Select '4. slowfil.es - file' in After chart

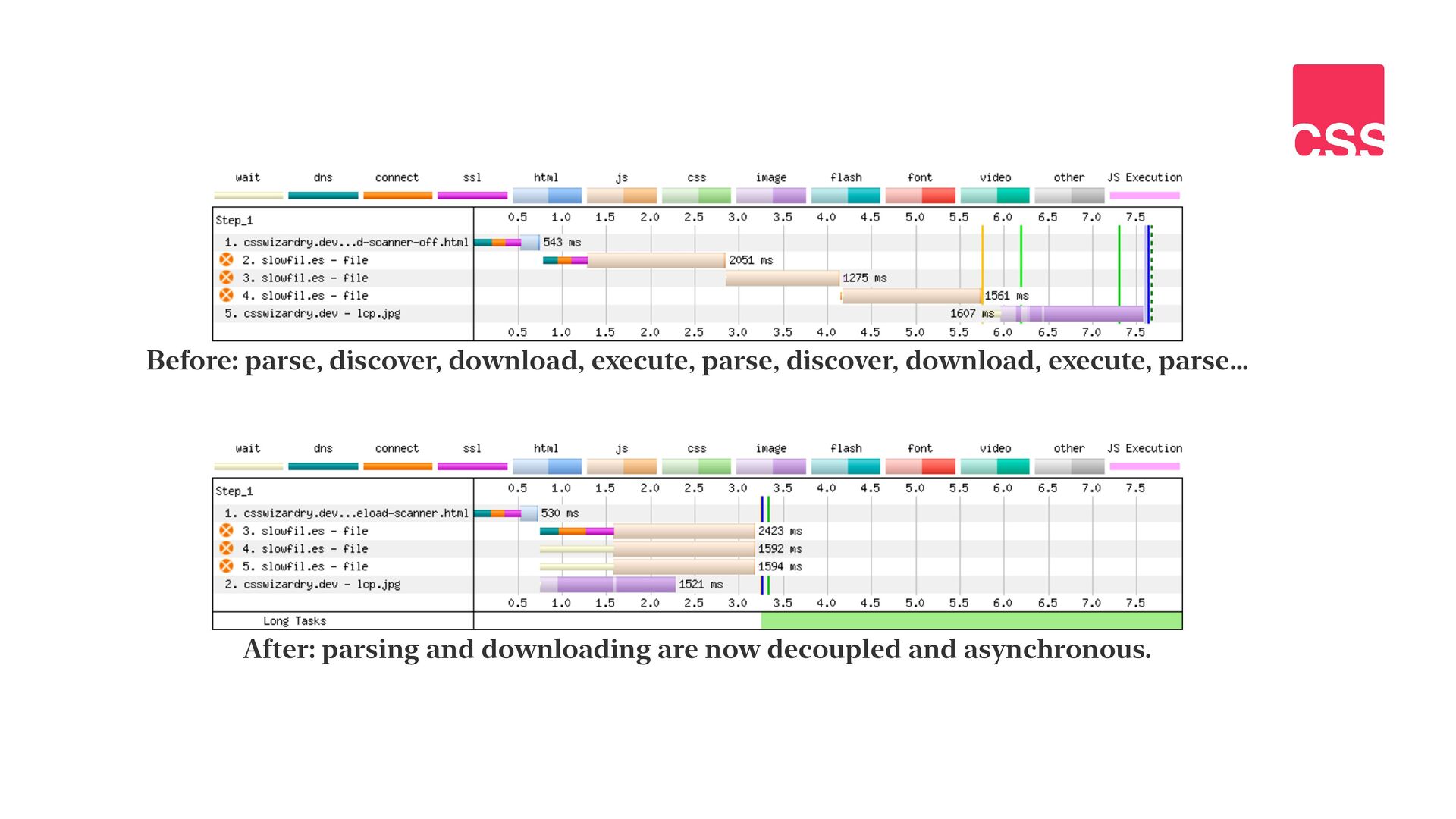pos(697,548)
